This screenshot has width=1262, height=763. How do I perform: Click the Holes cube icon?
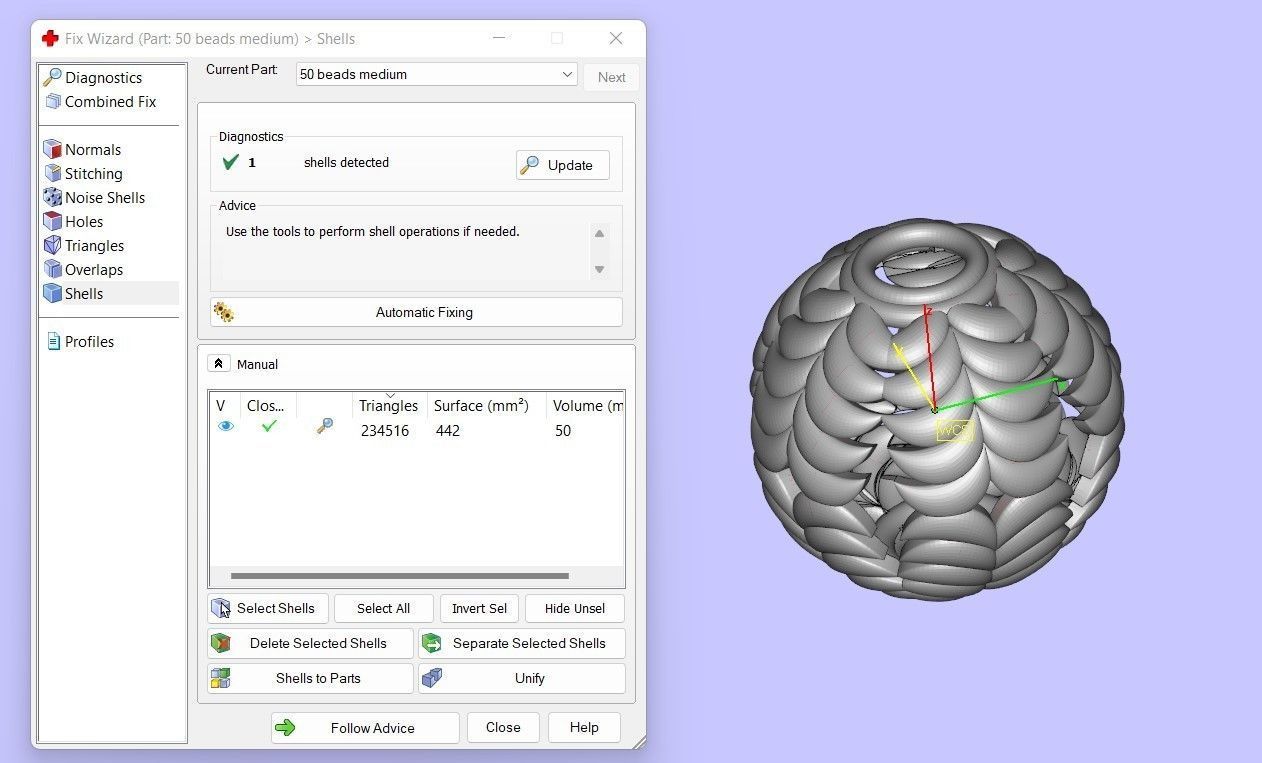(52, 221)
